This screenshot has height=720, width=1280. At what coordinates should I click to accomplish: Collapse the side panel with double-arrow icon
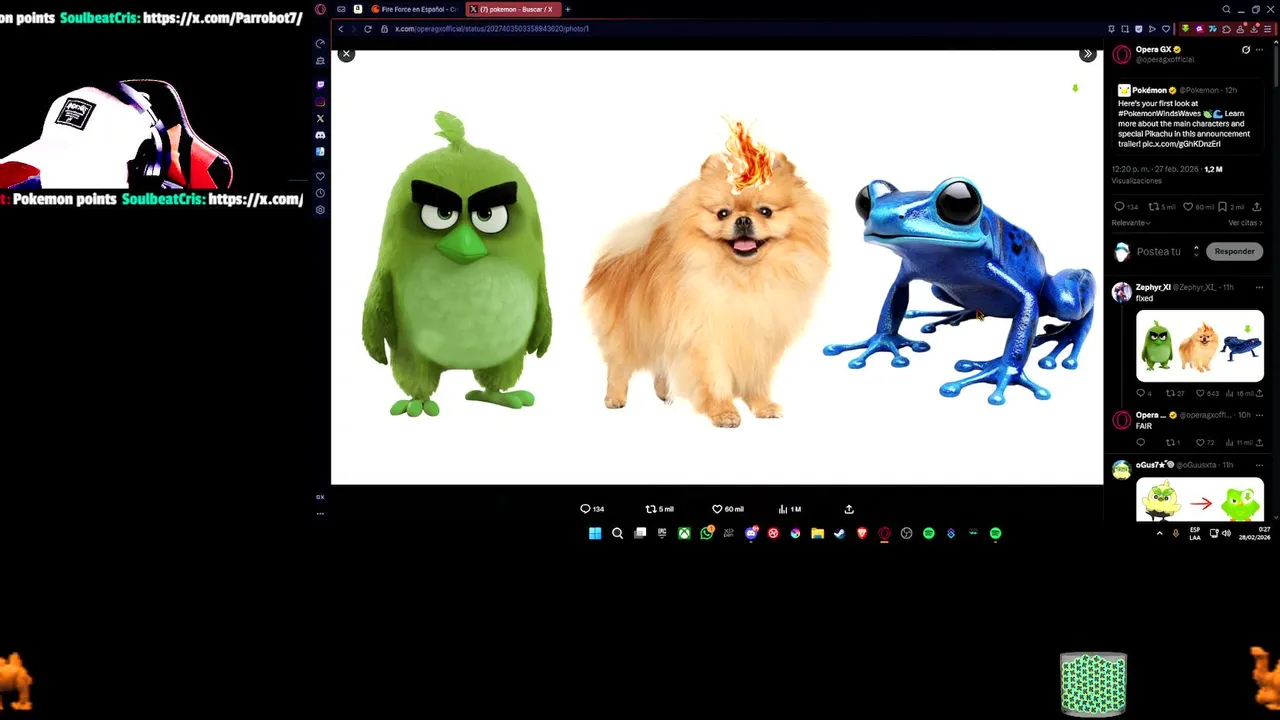pyautogui.click(x=1088, y=54)
